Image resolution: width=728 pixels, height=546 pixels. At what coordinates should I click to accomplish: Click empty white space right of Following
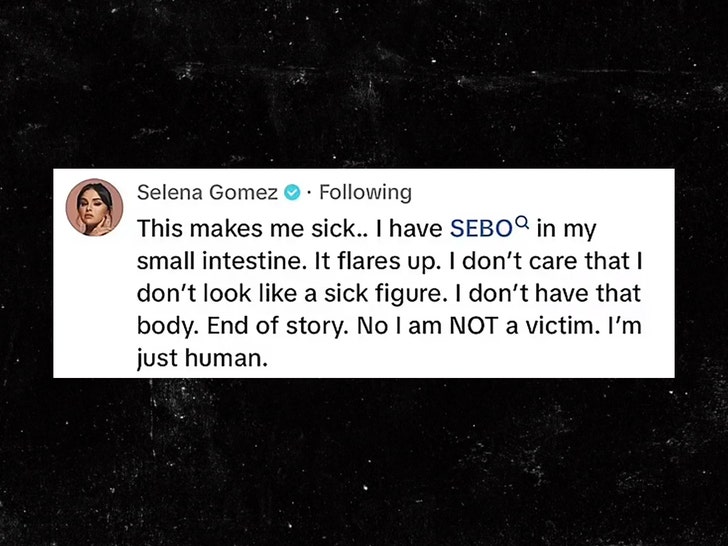[540, 192]
